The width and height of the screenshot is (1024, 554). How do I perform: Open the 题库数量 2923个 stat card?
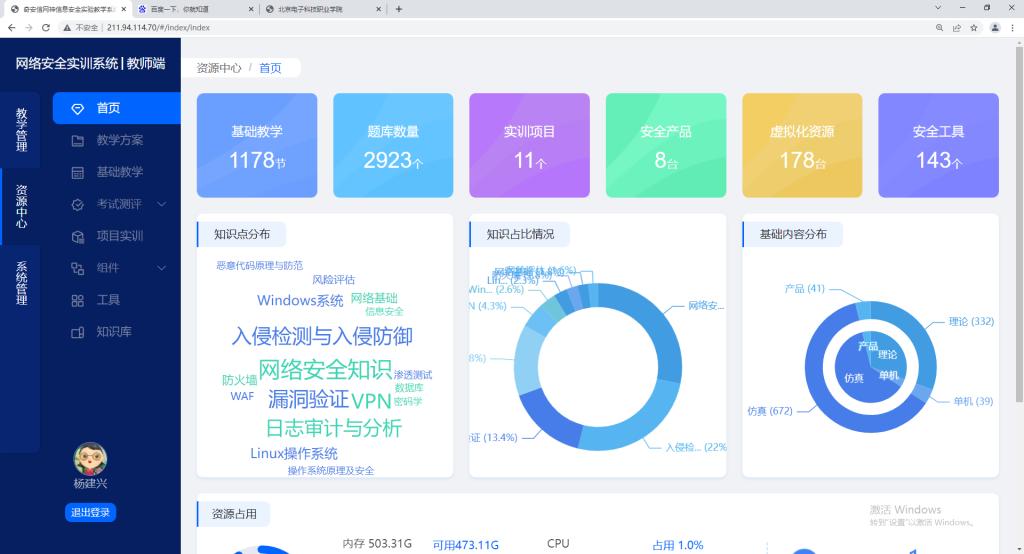tap(393, 145)
